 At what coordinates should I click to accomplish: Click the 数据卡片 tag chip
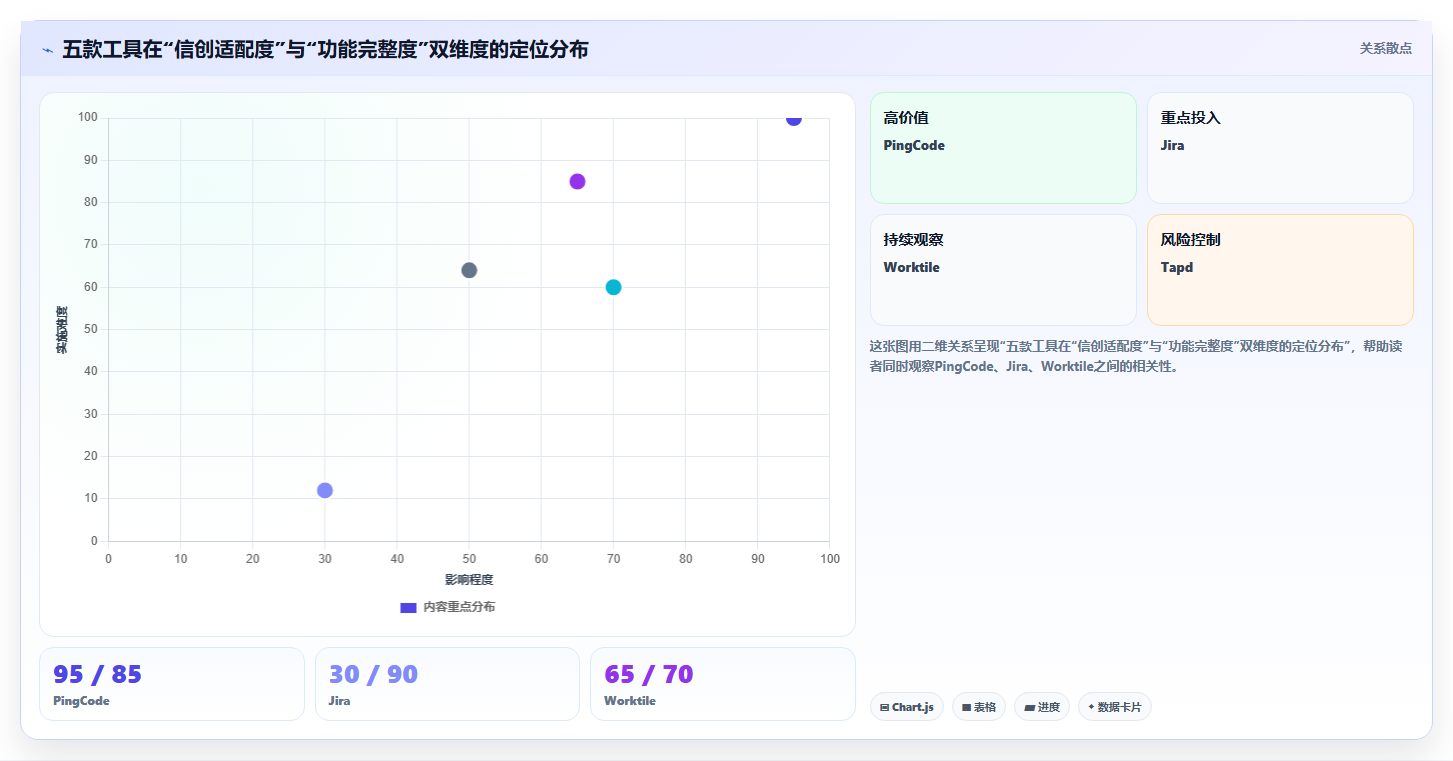tap(1115, 707)
